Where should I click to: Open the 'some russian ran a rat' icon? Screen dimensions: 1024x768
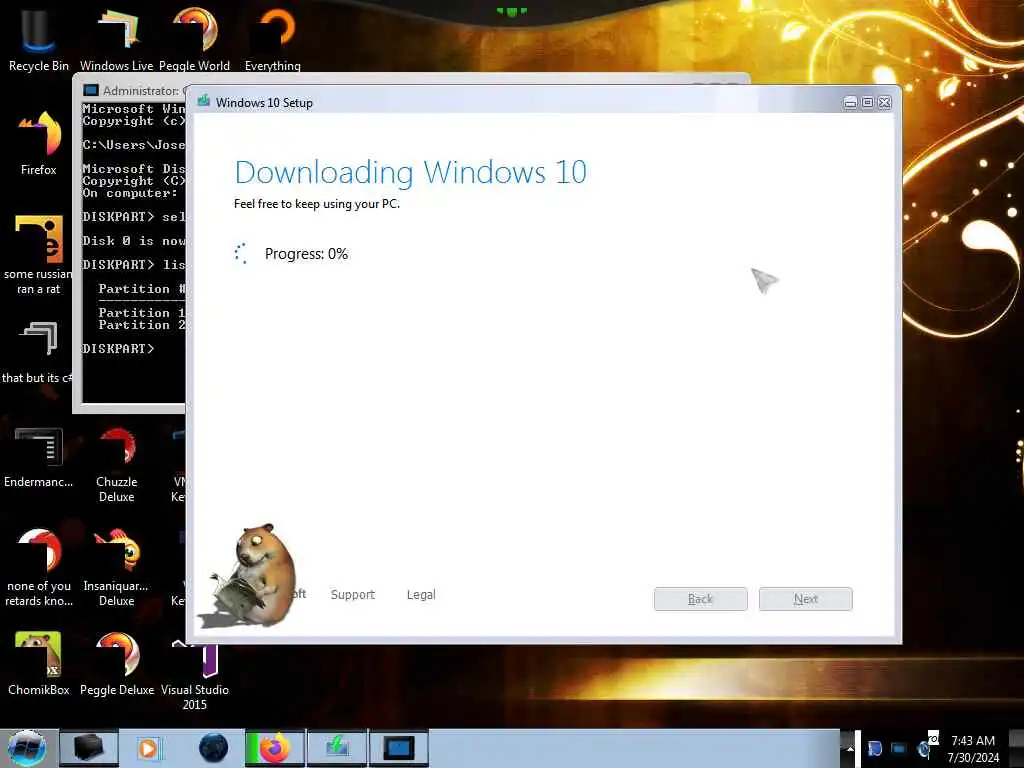[39, 255]
